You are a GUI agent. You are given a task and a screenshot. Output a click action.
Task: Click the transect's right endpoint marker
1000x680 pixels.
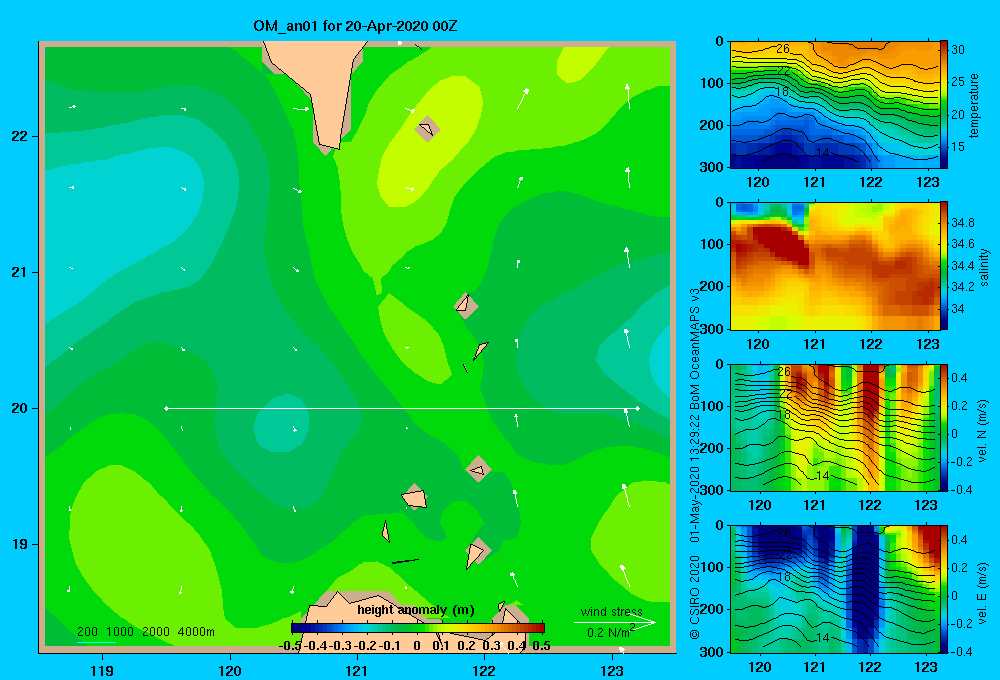pos(638,408)
